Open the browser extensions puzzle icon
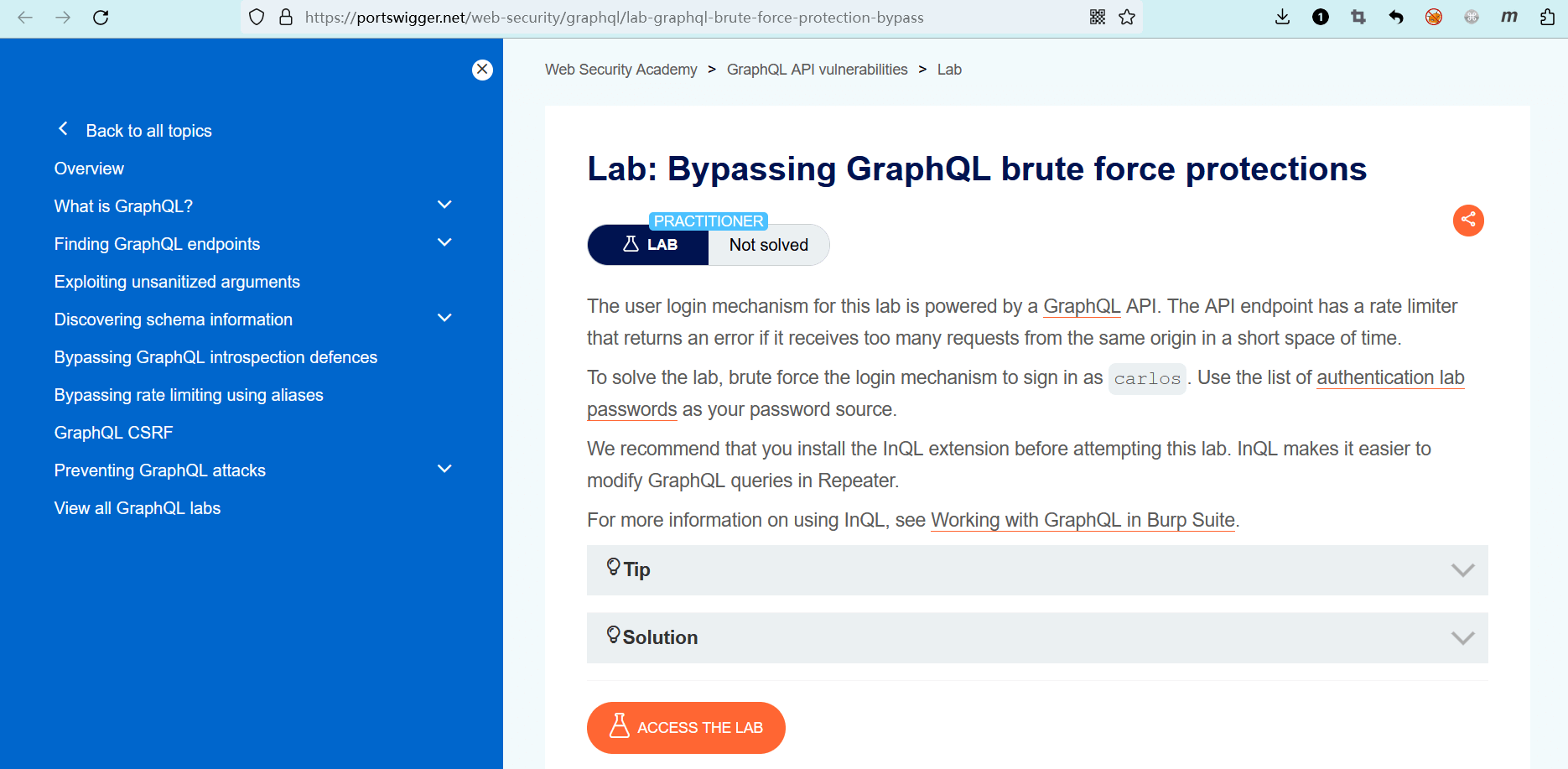 [x=1547, y=17]
